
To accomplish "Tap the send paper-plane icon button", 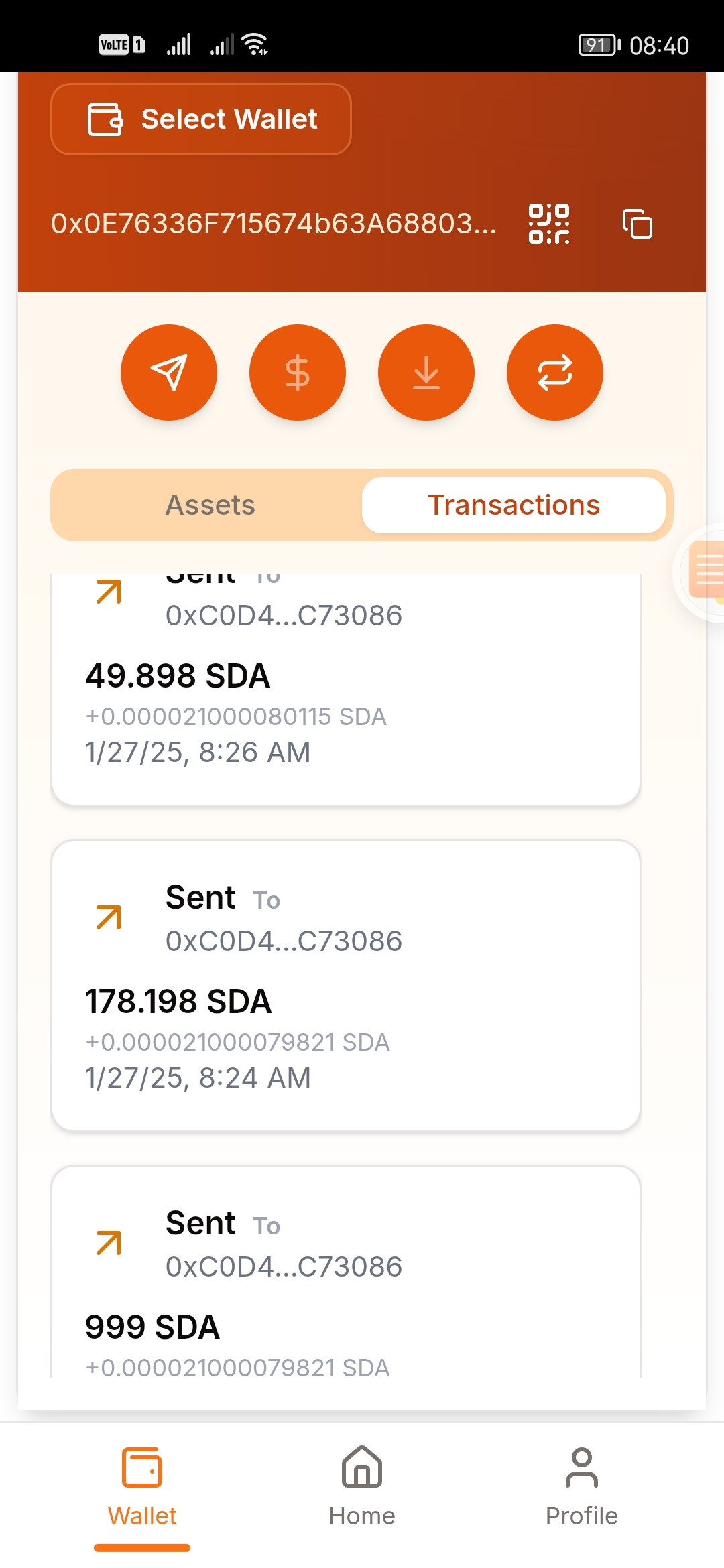I will coord(169,373).
